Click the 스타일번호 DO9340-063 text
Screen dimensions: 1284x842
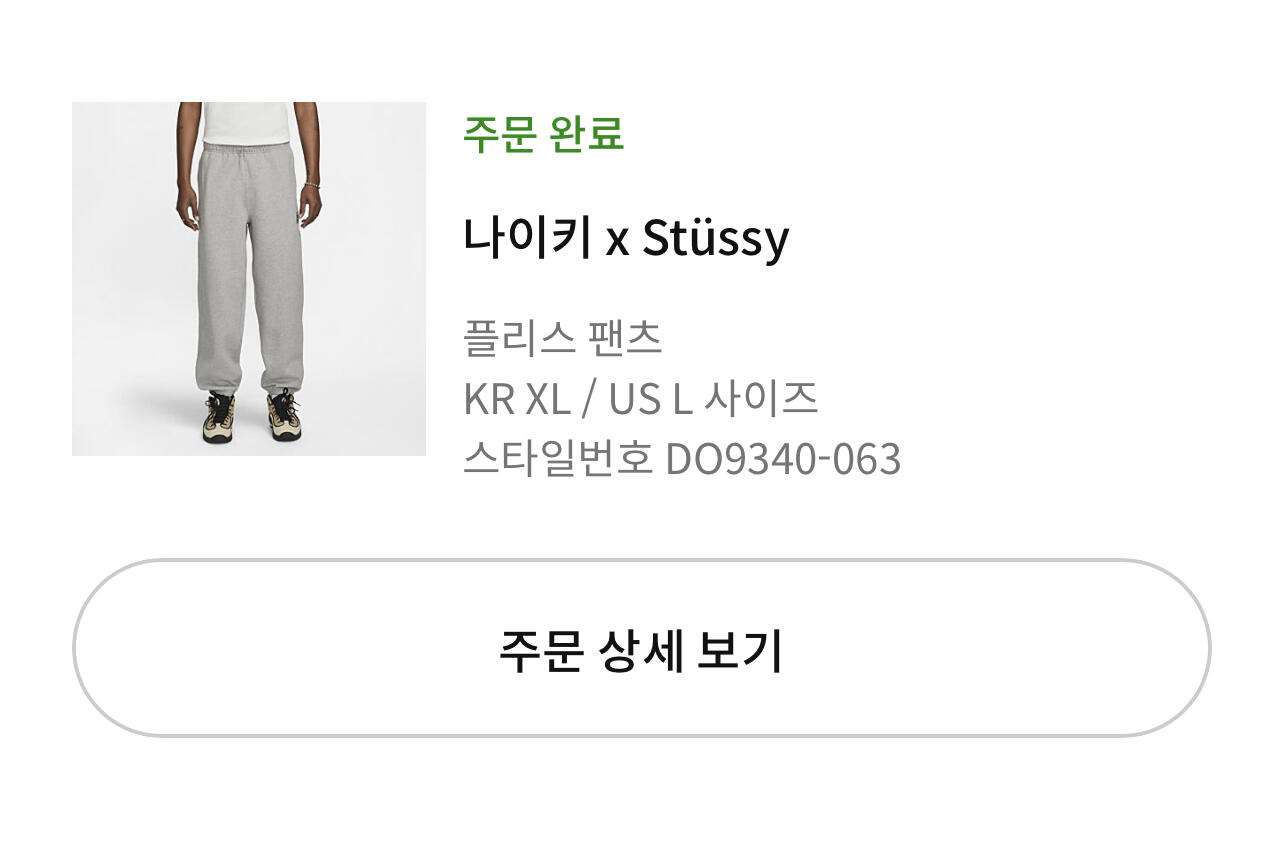click(682, 459)
